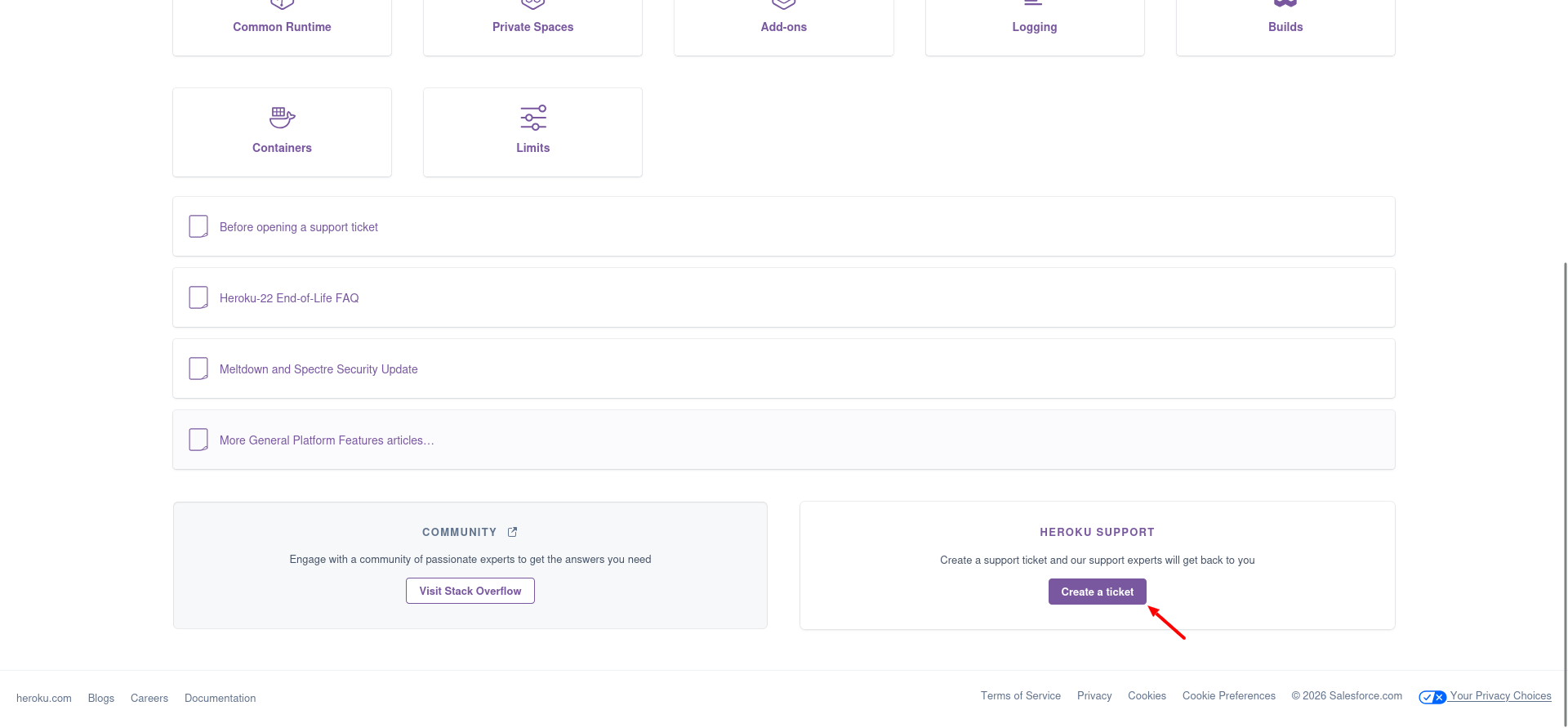Screen dimensions: 1568x728
Task: Read Heroku-22 End-of-Life FAQ article
Action: tap(784, 297)
